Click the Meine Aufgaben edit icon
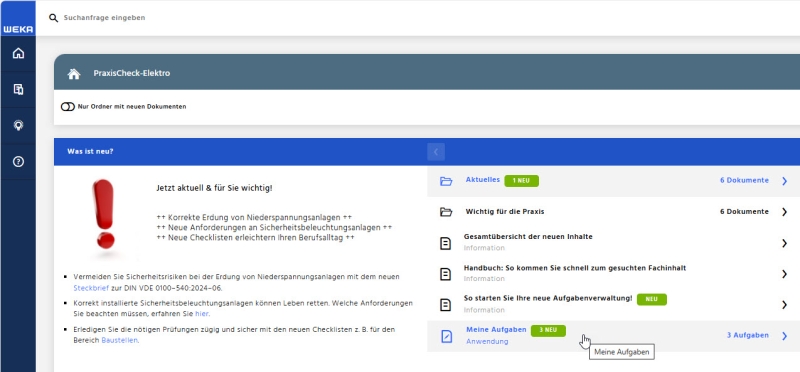The image size is (800, 372). tap(446, 336)
